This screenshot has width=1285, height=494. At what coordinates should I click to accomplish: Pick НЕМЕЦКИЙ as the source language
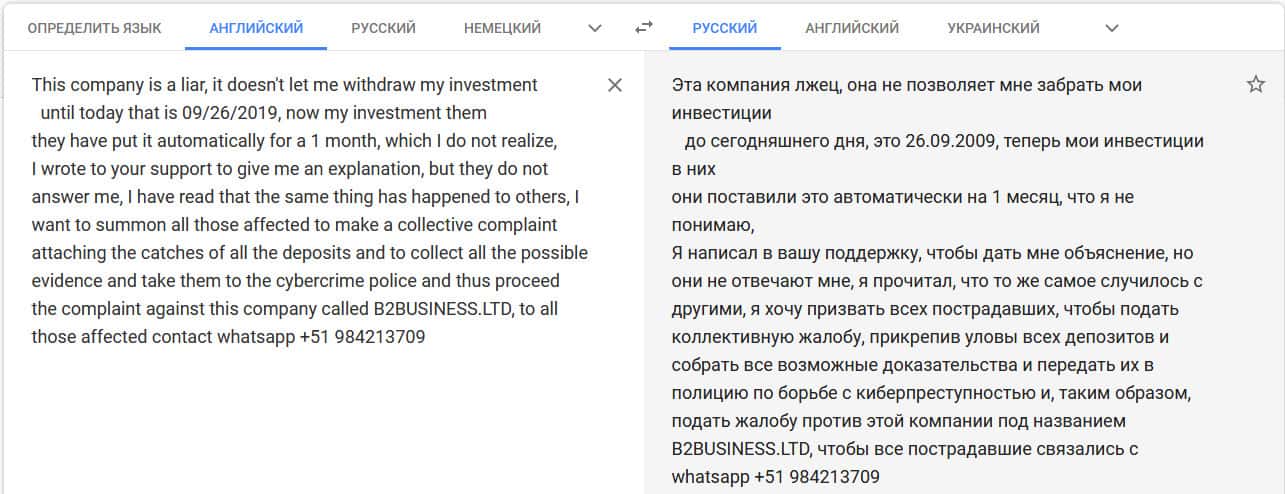tap(502, 28)
